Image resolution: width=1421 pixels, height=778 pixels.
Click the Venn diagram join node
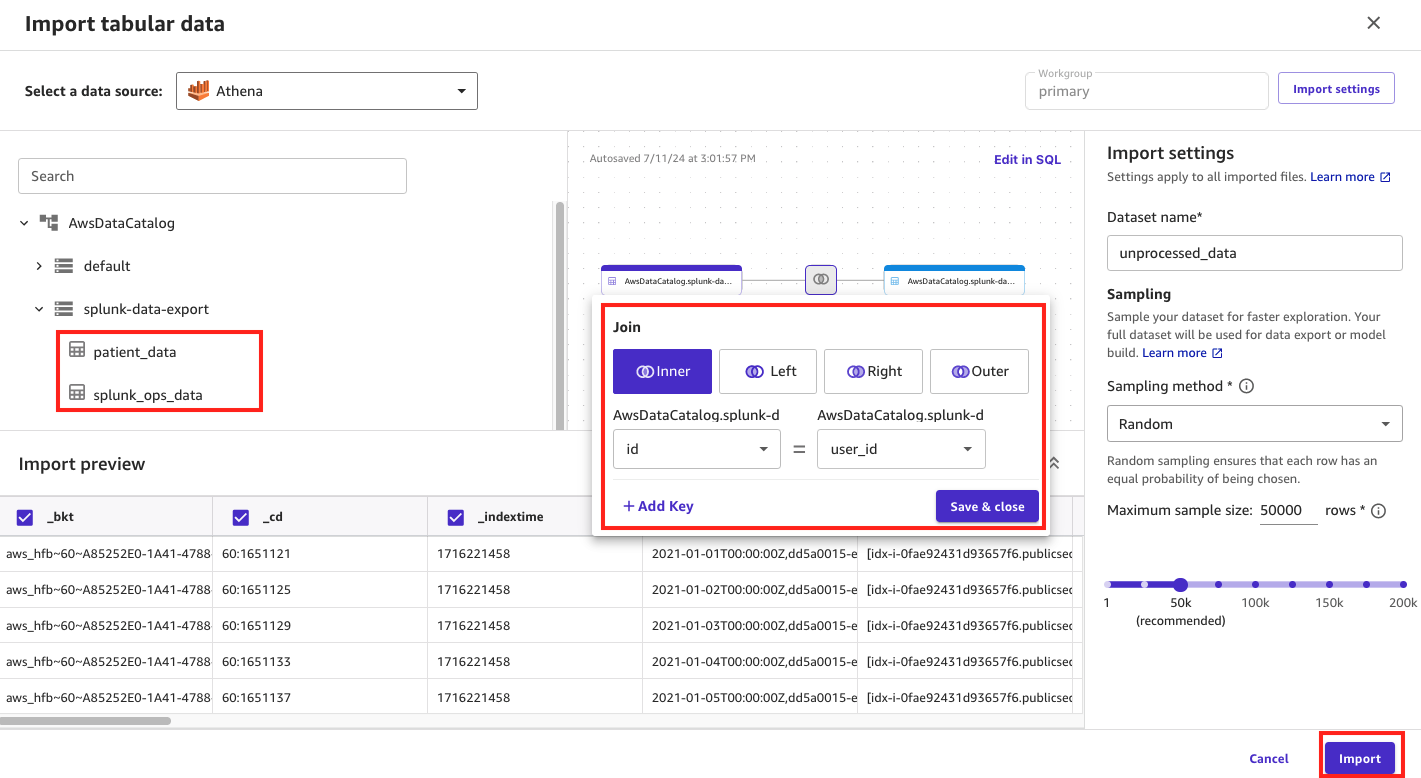820,280
